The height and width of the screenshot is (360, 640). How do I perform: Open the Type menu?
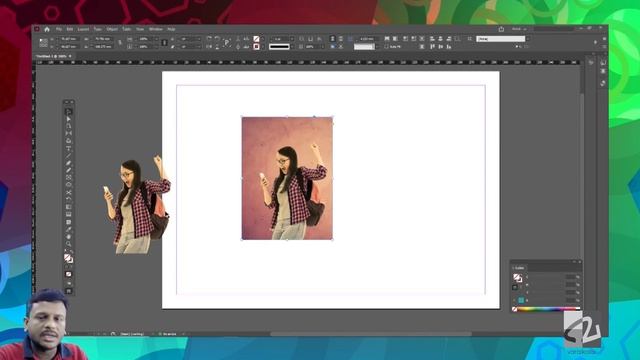coord(98,29)
